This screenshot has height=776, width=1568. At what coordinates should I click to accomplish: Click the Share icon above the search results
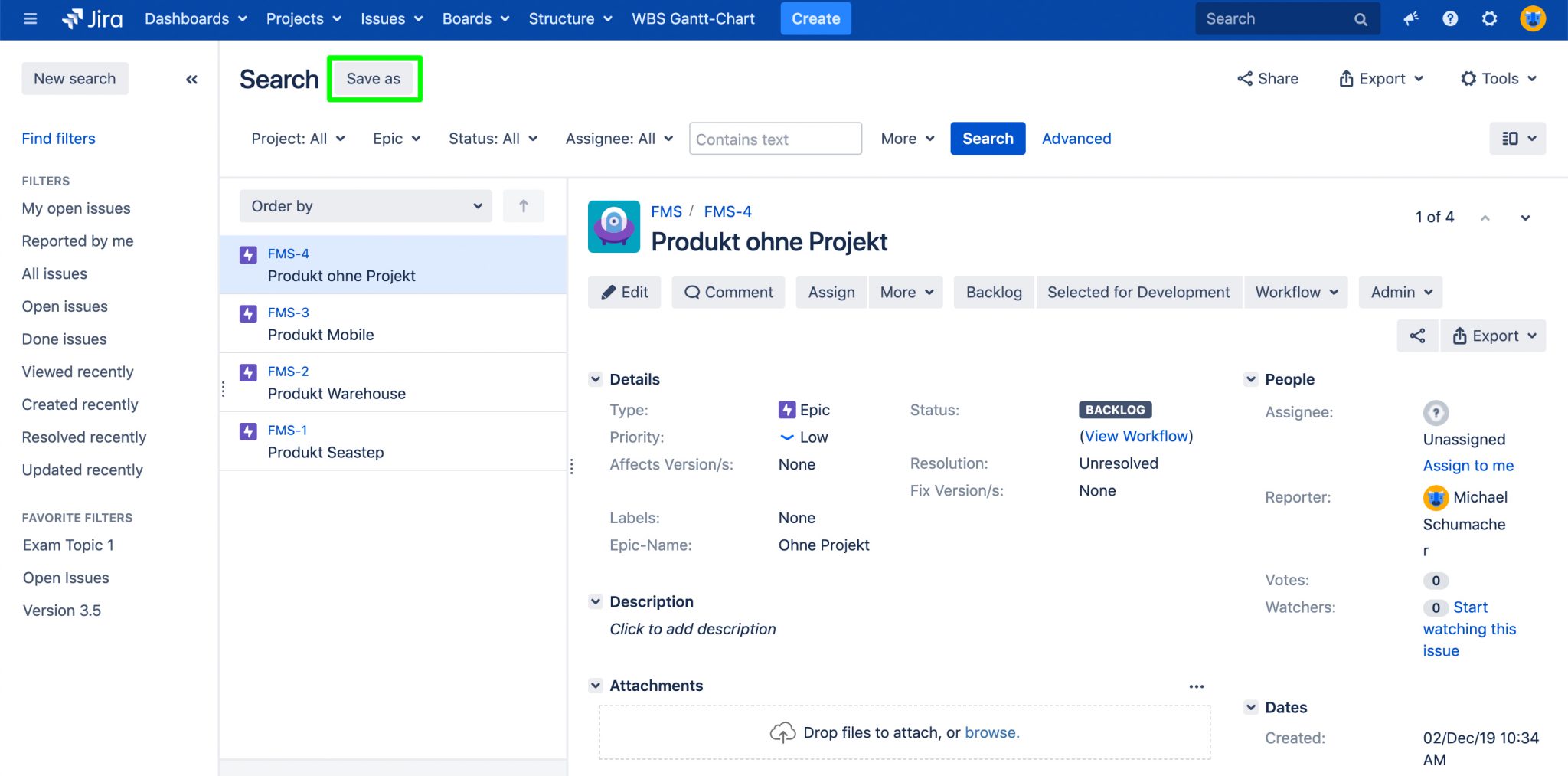1244,78
